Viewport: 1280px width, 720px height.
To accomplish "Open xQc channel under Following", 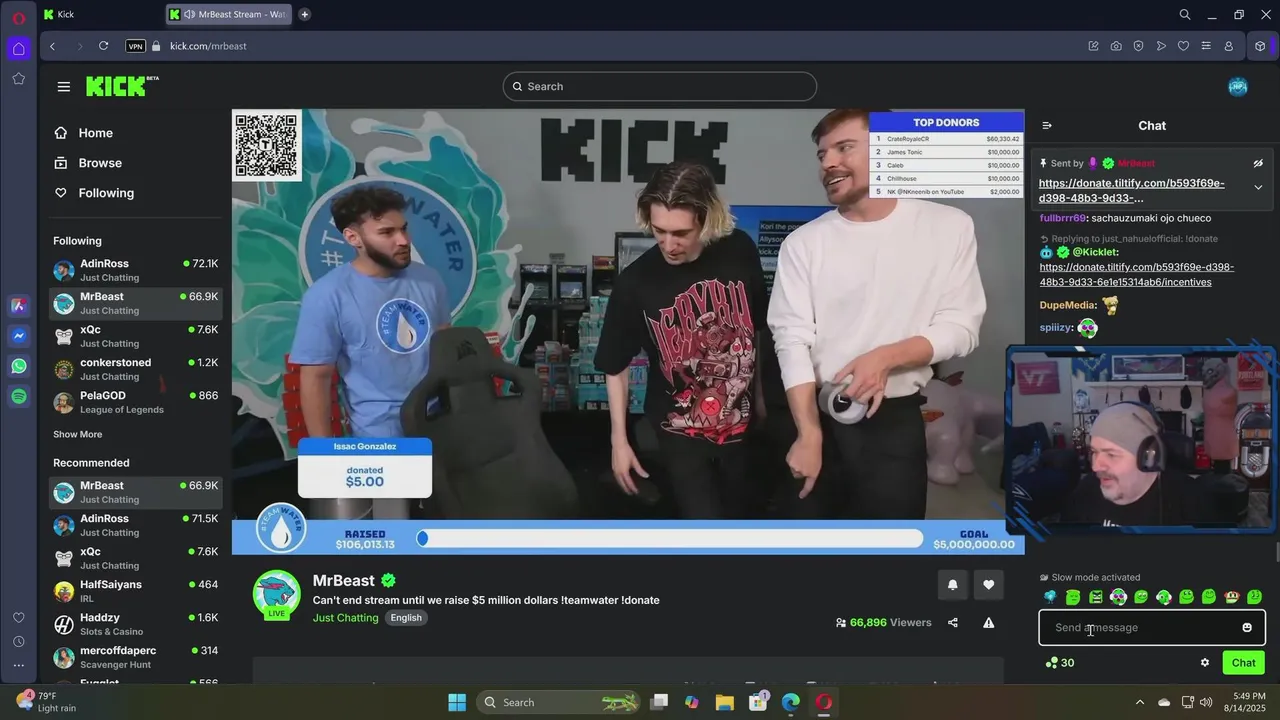I will pyautogui.click(x=136, y=337).
